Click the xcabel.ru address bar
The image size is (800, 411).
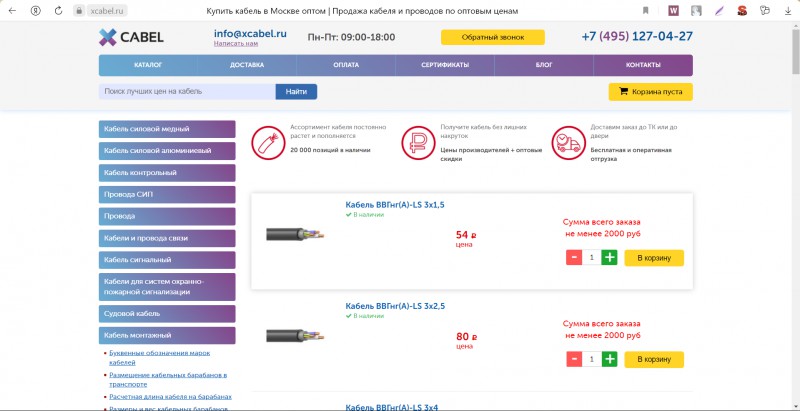(106, 11)
